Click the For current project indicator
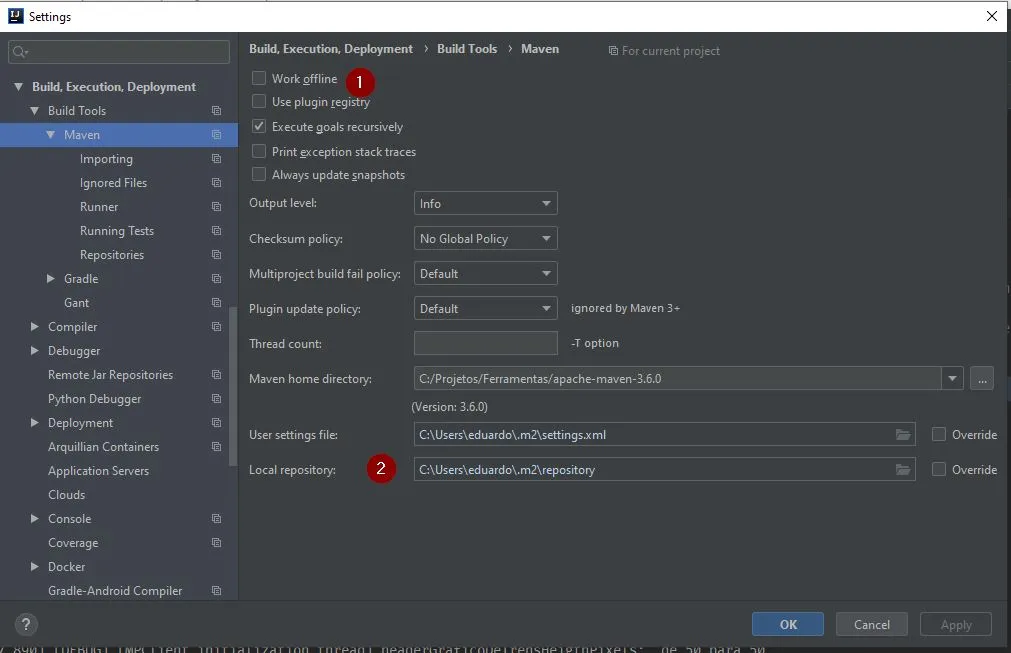This screenshot has height=653, width=1011. point(664,51)
